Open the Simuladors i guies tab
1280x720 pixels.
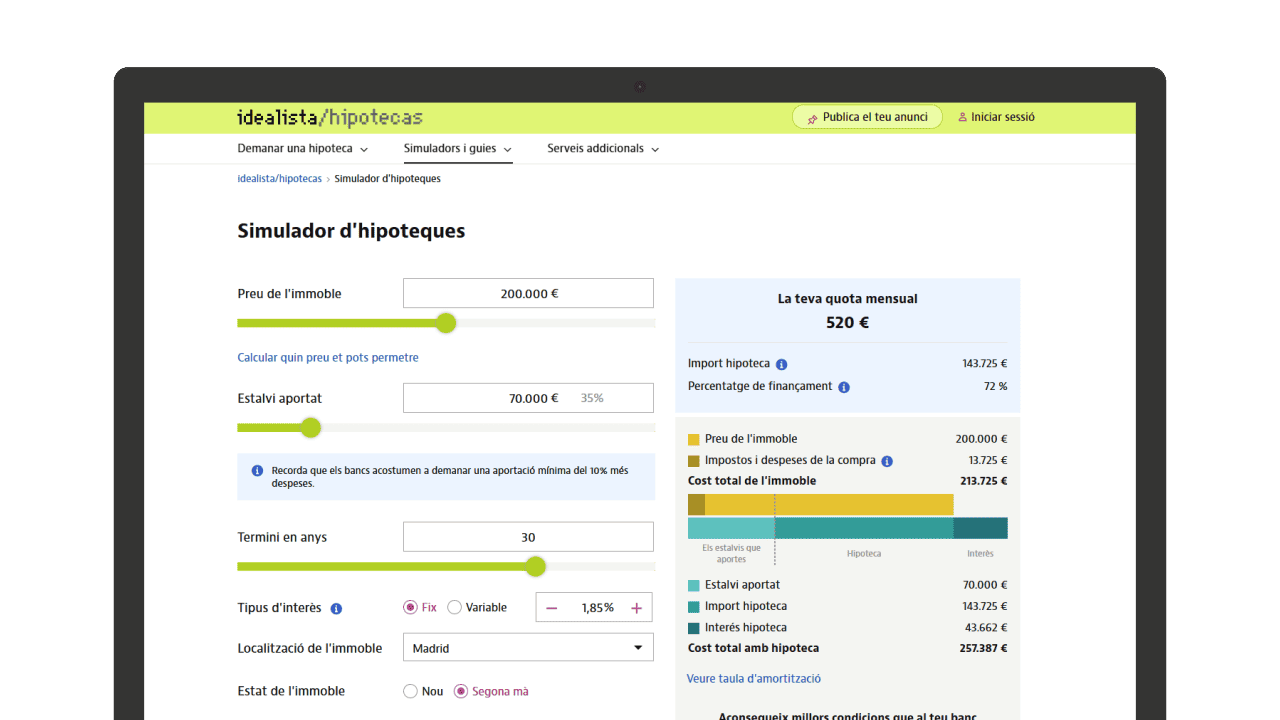tap(457, 149)
